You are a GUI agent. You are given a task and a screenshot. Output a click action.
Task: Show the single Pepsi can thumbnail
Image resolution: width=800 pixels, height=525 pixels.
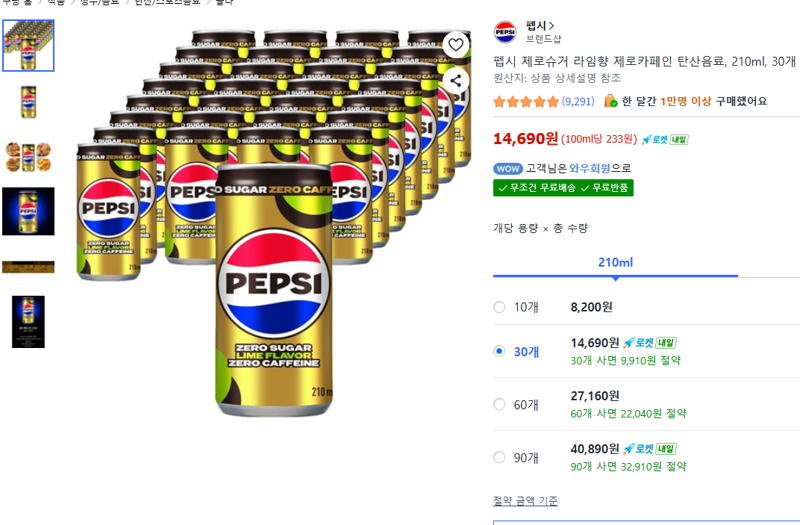(29, 102)
